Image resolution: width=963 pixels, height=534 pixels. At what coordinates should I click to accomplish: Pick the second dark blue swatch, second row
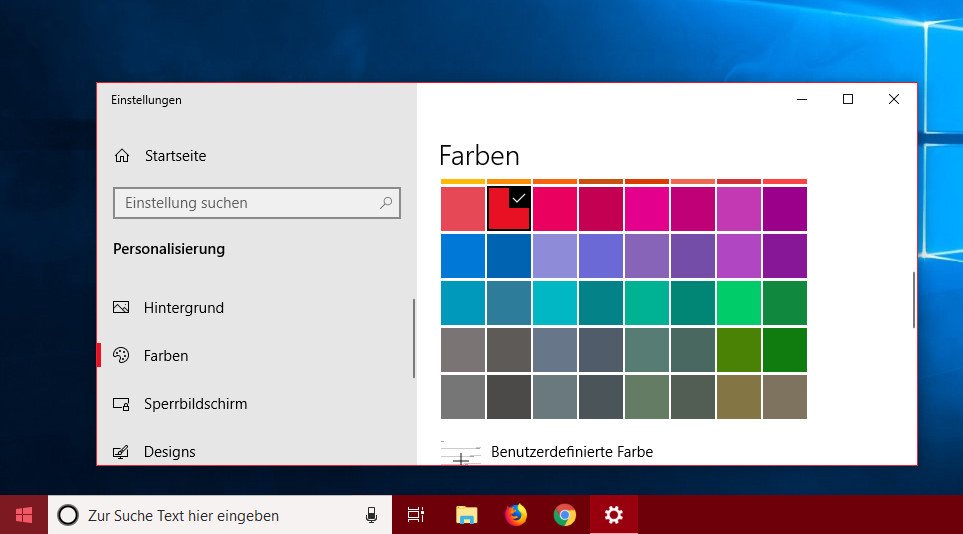coord(509,256)
